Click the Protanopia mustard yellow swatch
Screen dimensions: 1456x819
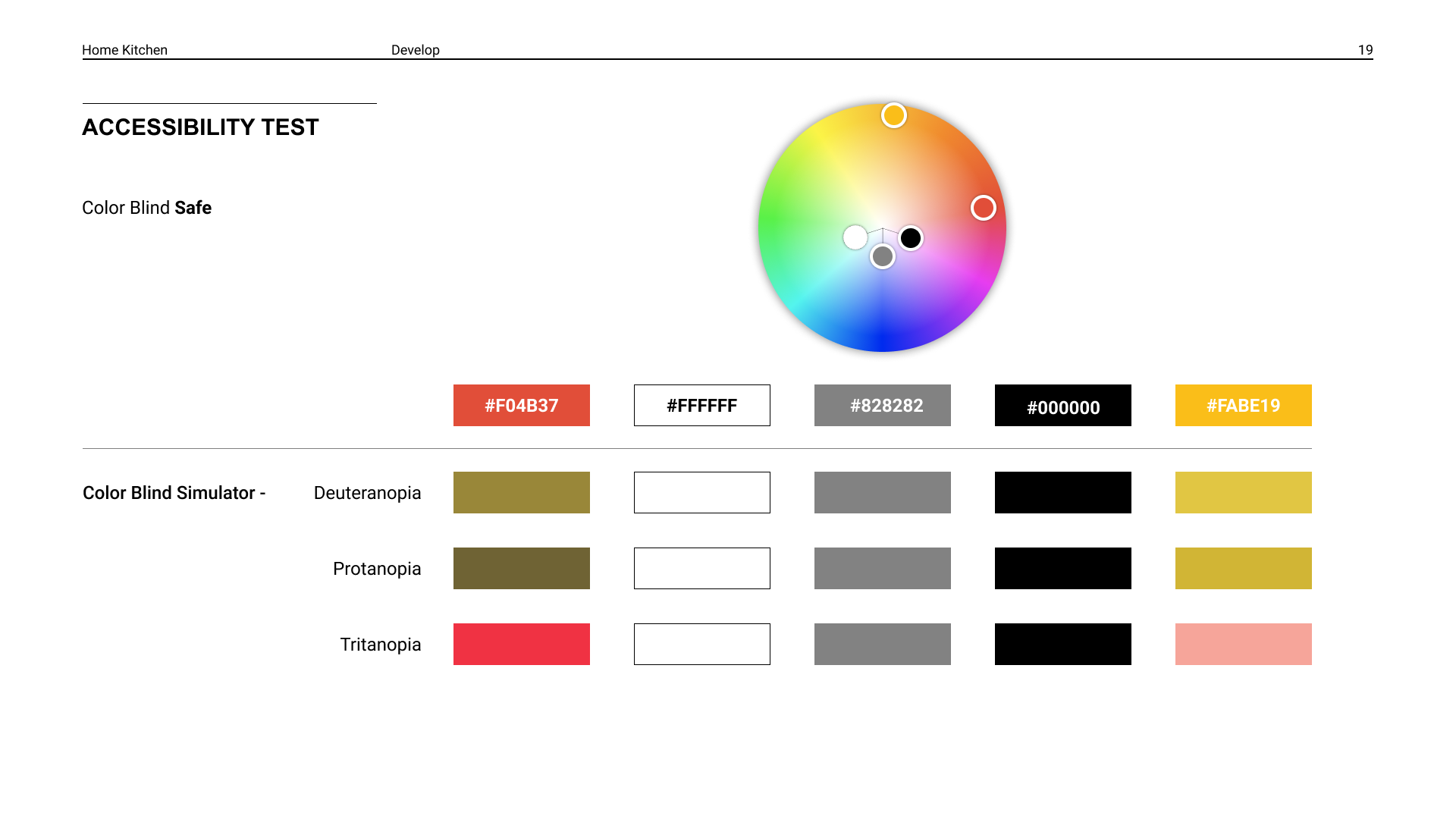[x=1243, y=568]
